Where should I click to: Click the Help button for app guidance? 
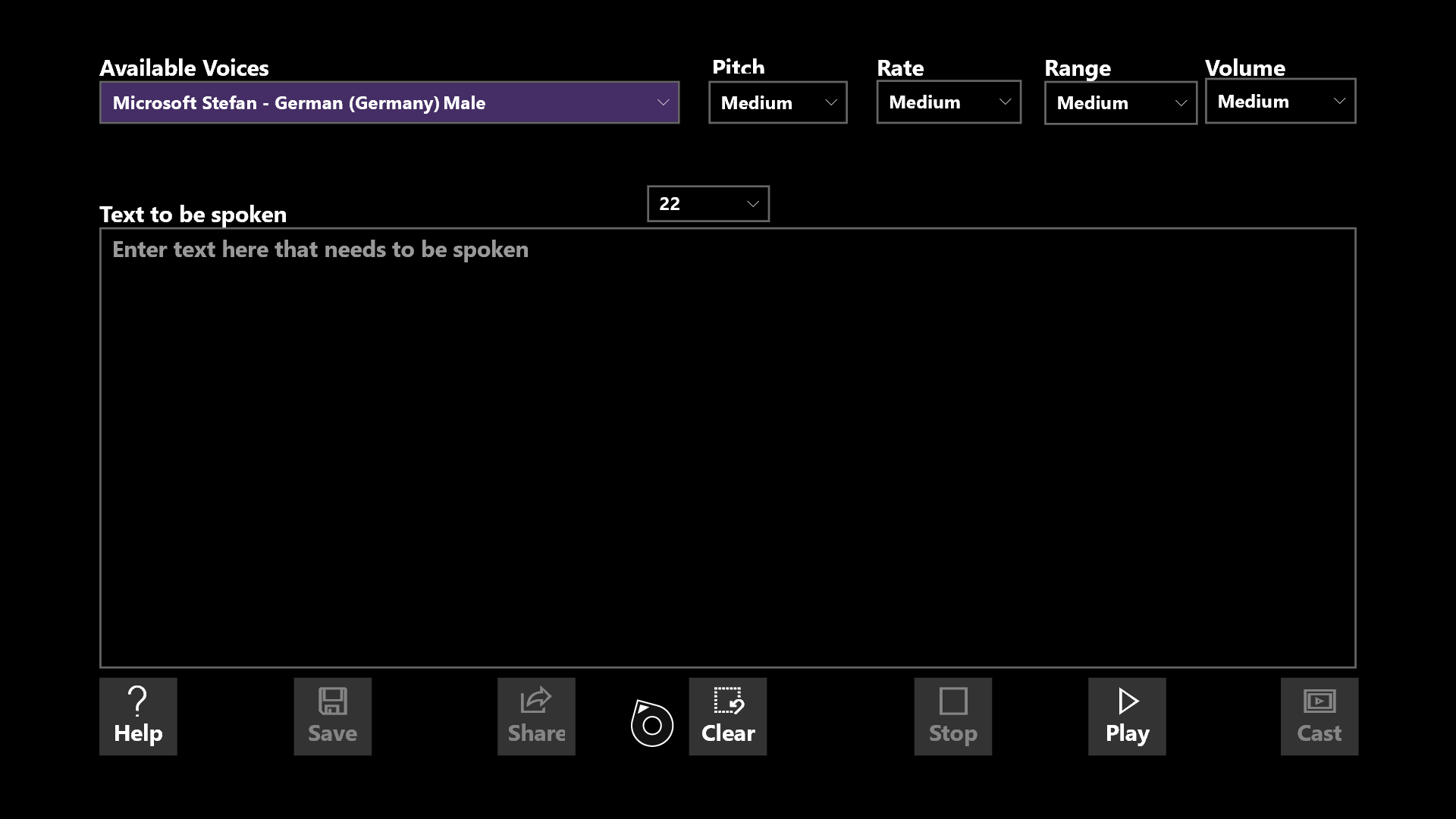pos(138,716)
